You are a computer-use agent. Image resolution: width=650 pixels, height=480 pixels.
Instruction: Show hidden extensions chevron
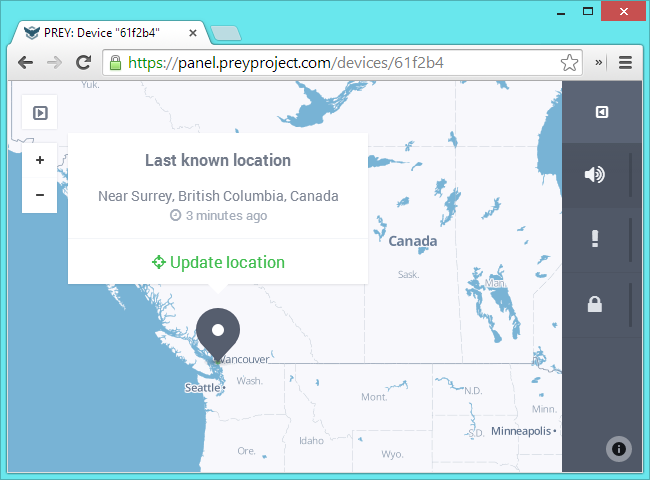(x=599, y=63)
